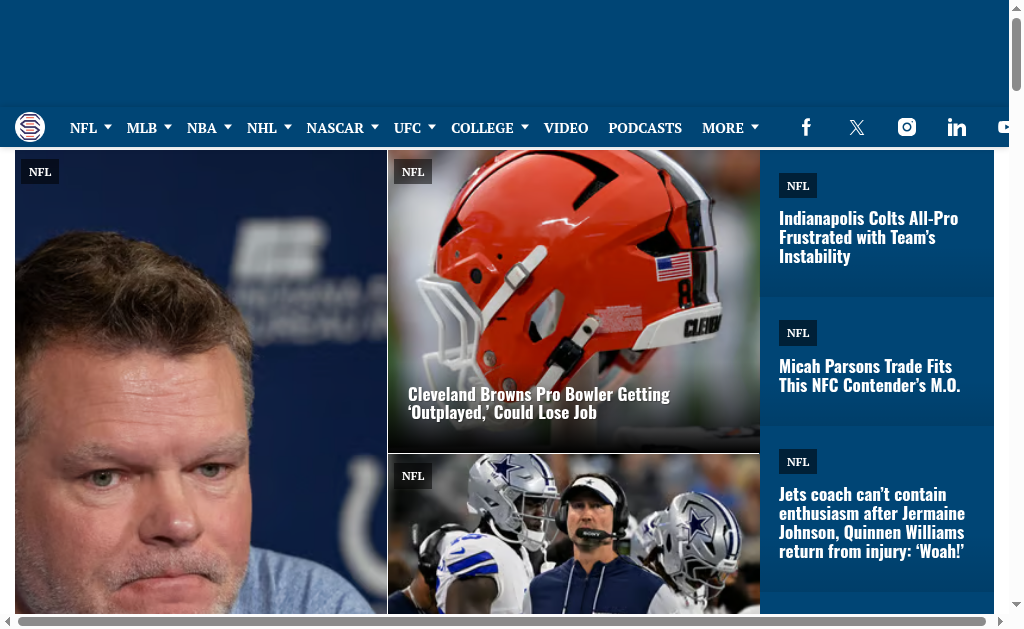Click the site logo in the navigation bar

pos(30,127)
